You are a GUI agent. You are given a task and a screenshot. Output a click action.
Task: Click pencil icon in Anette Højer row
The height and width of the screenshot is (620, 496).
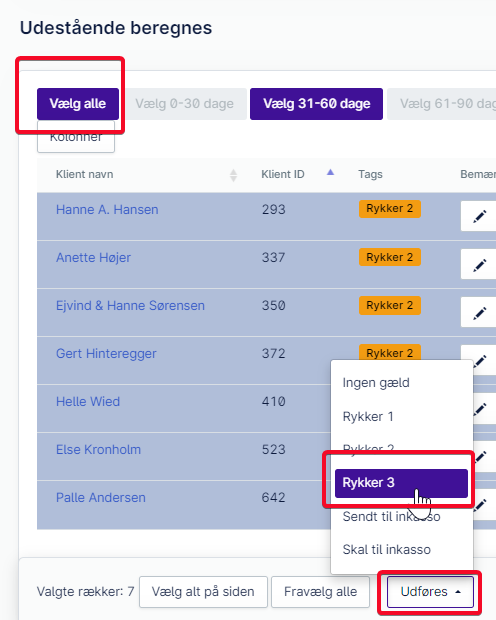[479, 264]
